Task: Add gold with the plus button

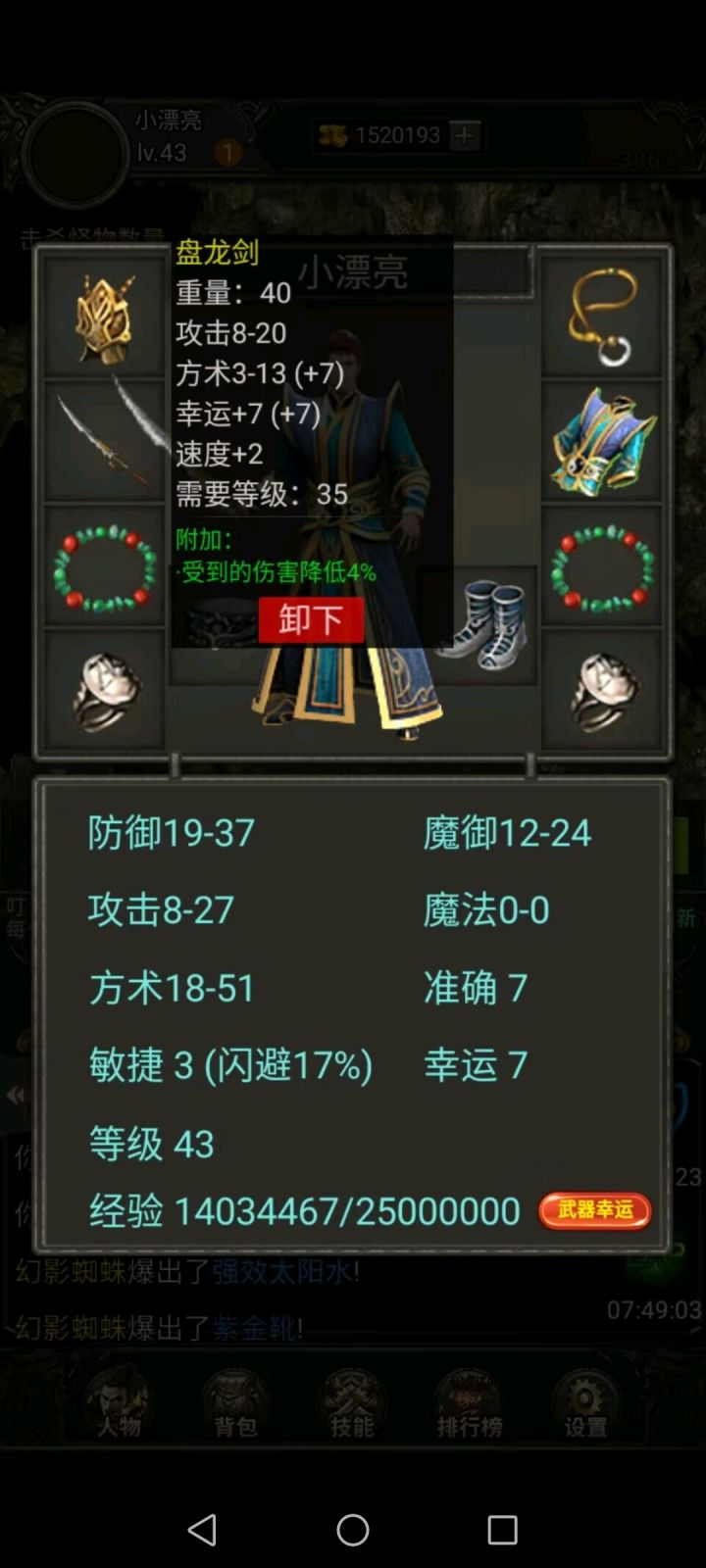Action: click(465, 135)
